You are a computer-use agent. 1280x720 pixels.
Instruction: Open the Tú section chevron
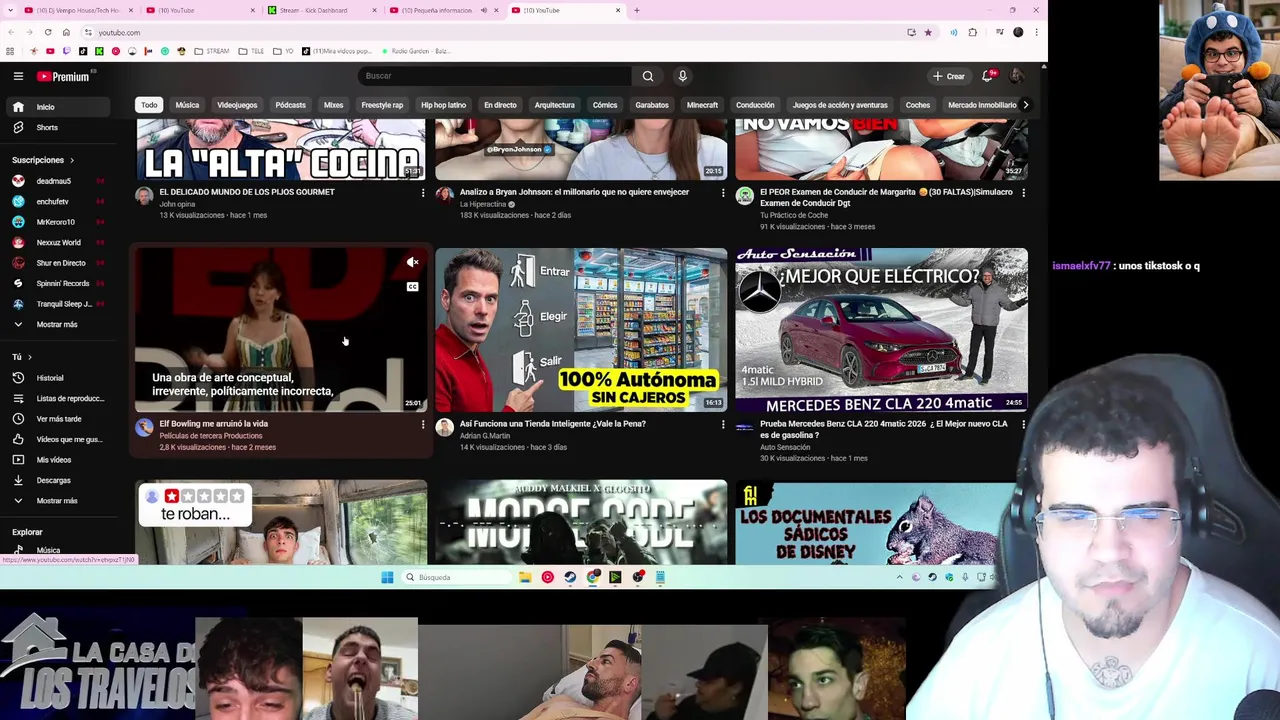(x=29, y=357)
